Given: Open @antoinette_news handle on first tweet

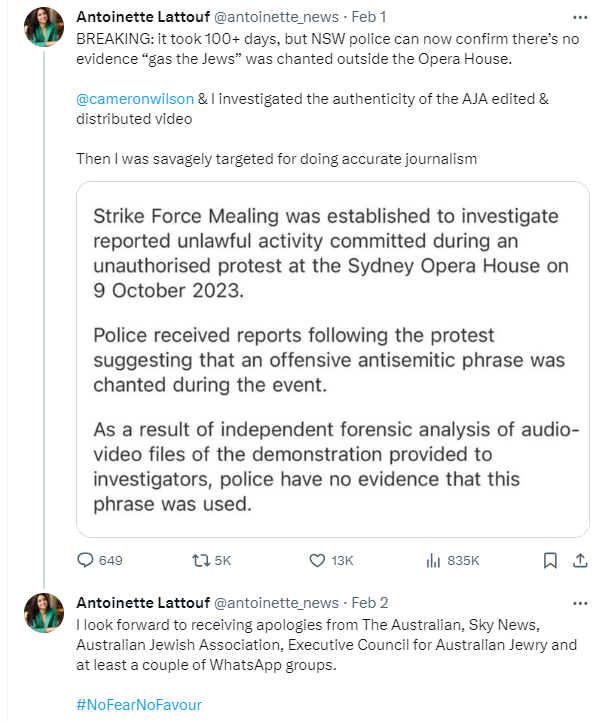Looking at the screenshot, I should pos(276,17).
